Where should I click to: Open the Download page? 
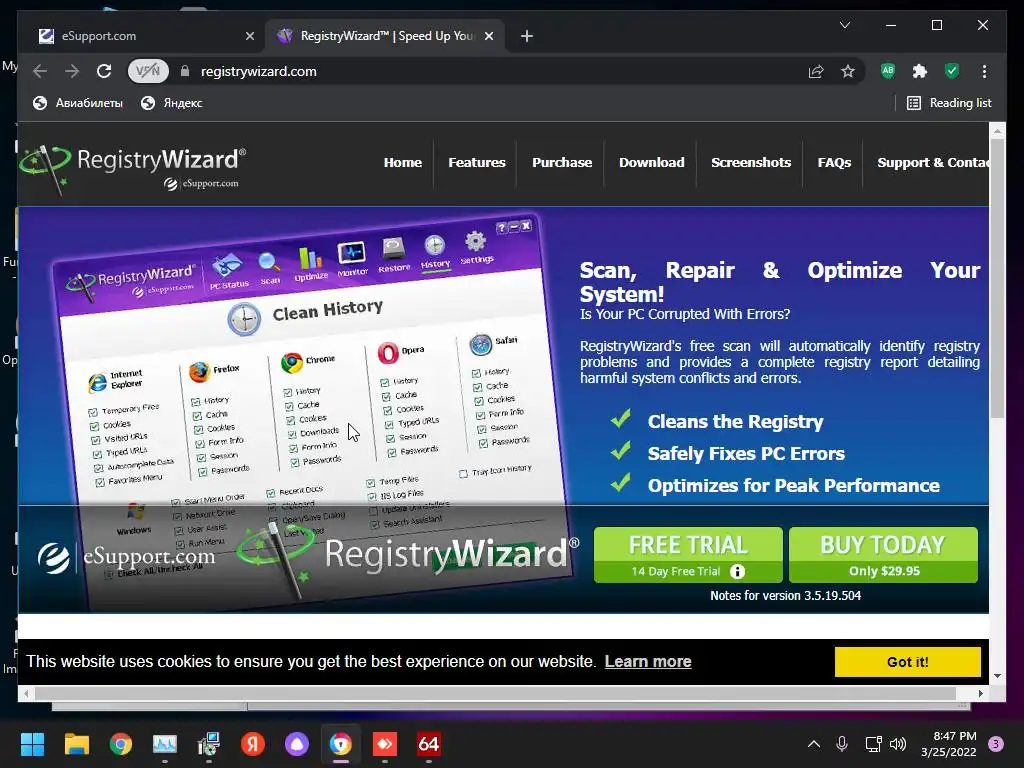pos(652,163)
